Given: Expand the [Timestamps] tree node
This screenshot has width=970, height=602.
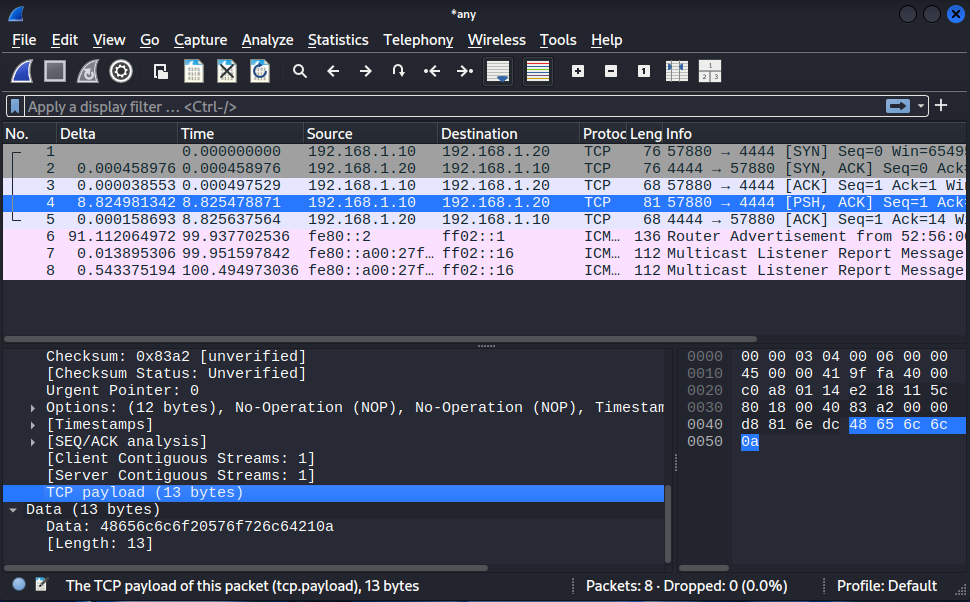Looking at the screenshot, I should click(33, 425).
